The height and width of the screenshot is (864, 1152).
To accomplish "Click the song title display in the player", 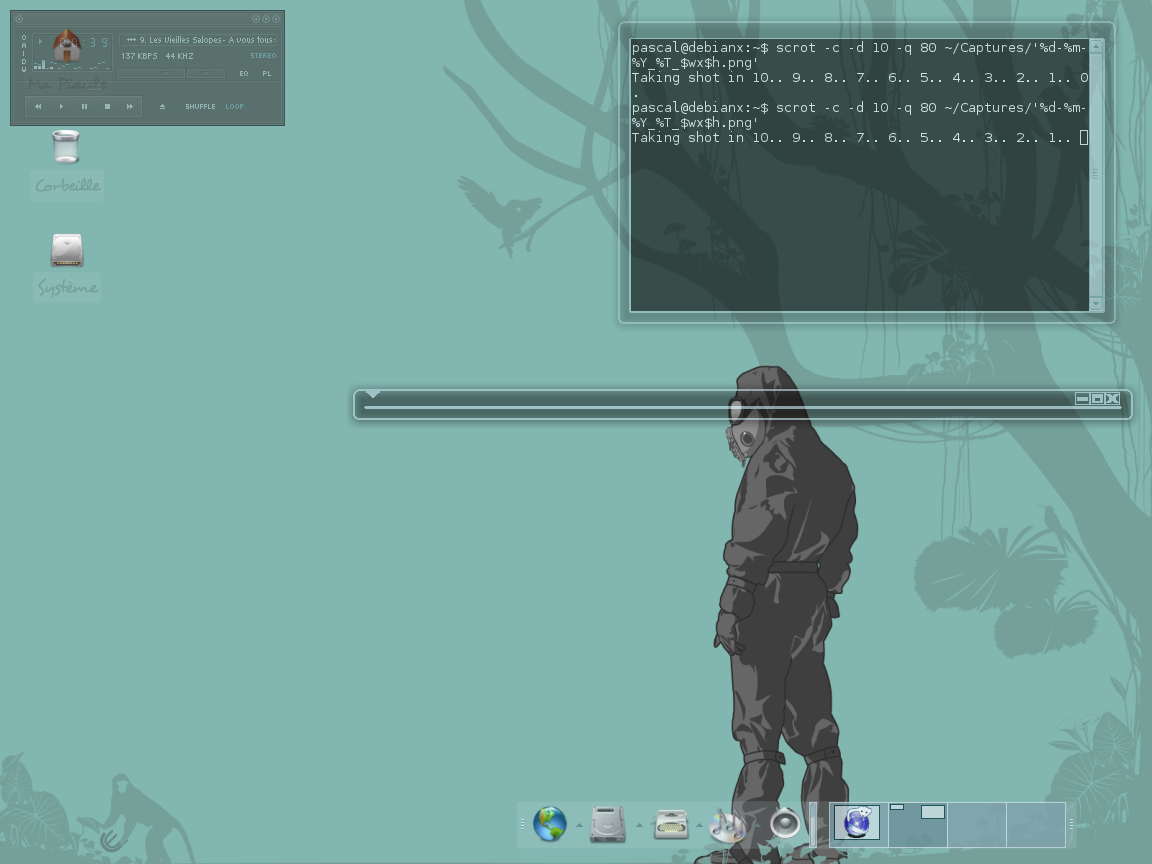I will coord(198,40).
